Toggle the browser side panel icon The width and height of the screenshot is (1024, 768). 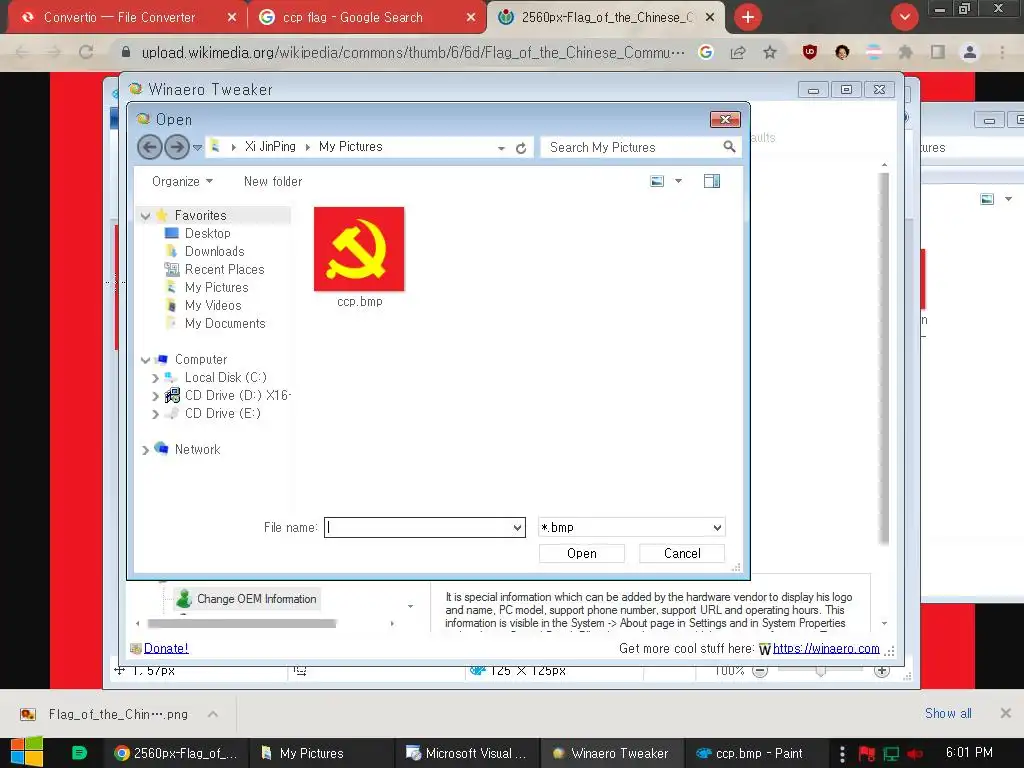[x=938, y=52]
